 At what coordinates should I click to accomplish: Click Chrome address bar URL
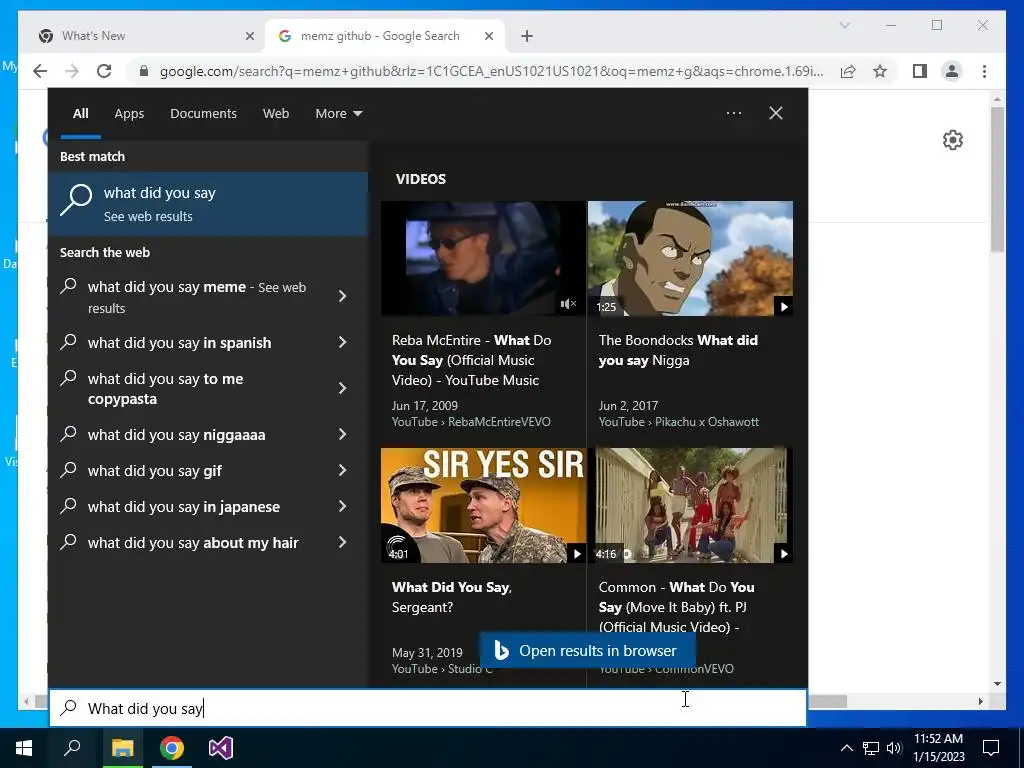pyautogui.click(x=491, y=71)
